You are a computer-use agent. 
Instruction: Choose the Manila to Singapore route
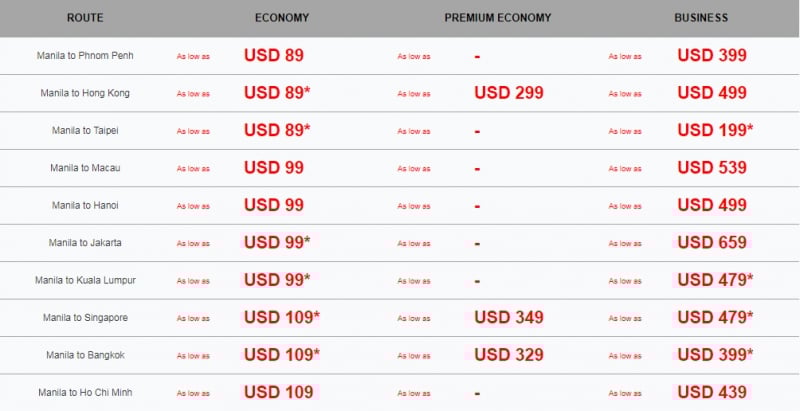[x=85, y=318]
